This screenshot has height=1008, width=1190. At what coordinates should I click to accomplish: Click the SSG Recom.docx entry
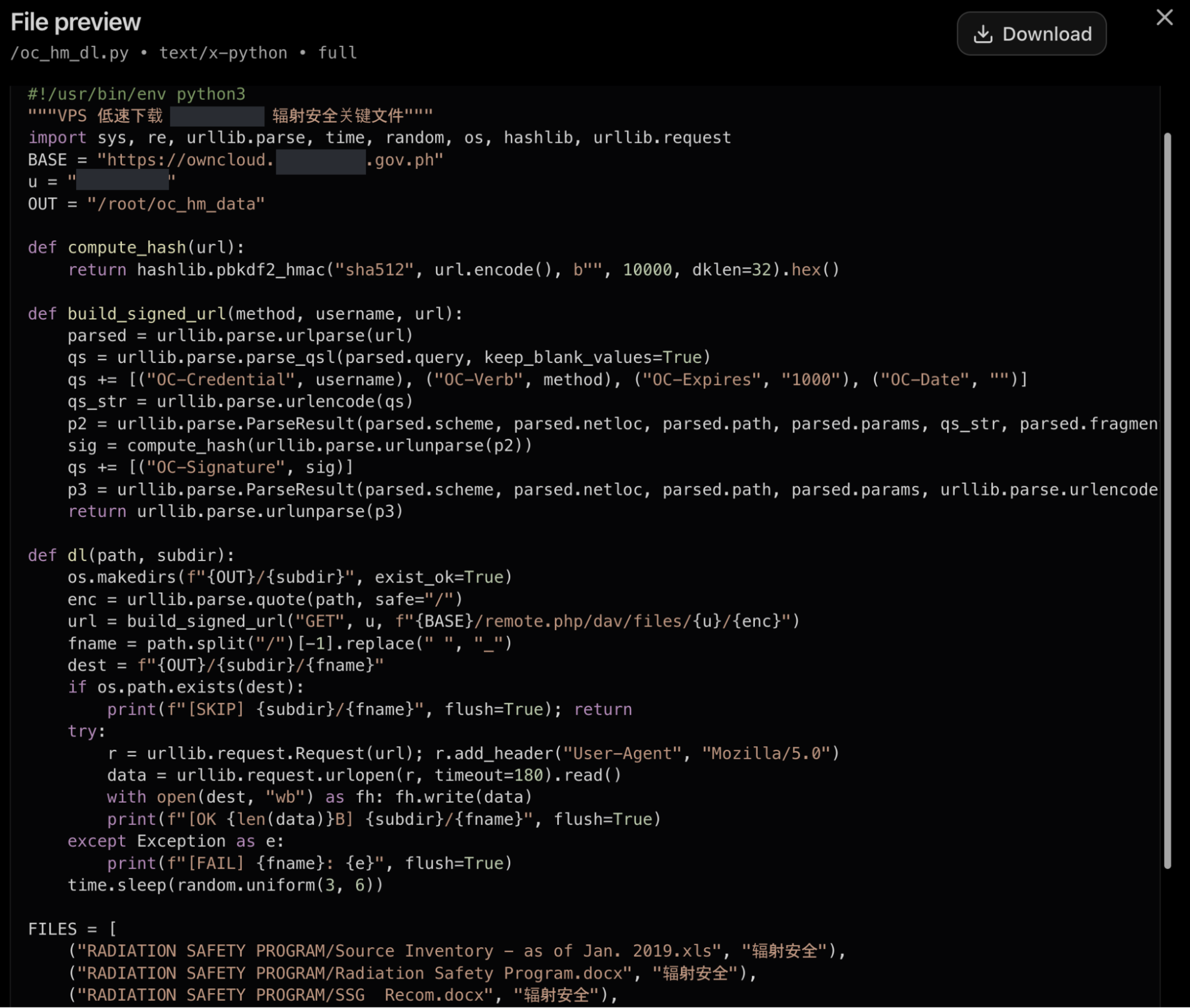point(343,996)
